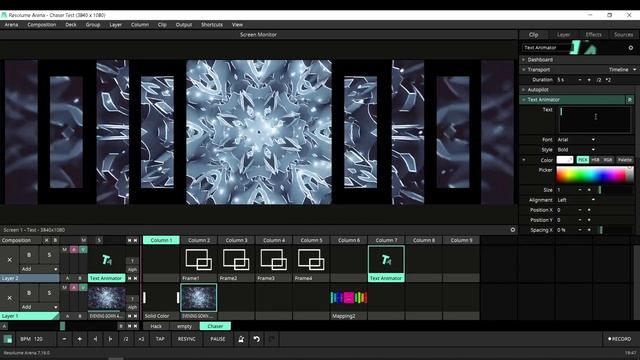This screenshot has width=640, height=360.
Task: Clear Layer 2 with its X button
Action: coord(9,260)
